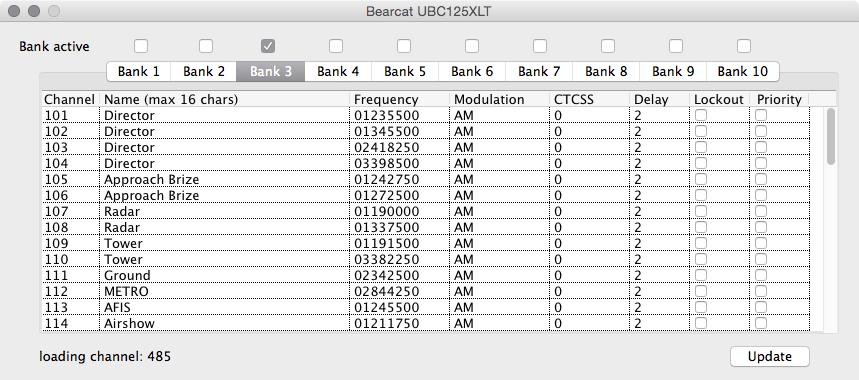Select frequency 03382250 cell
This screenshot has width=859, height=380.
tap(399, 259)
